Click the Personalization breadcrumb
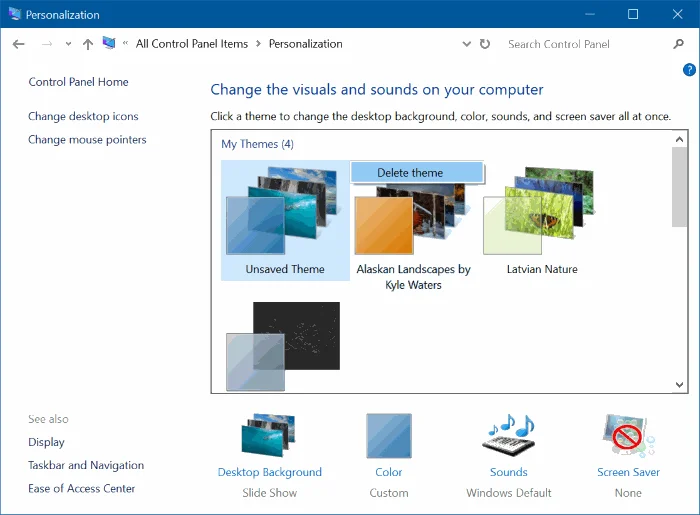This screenshot has height=515, width=700. (305, 44)
